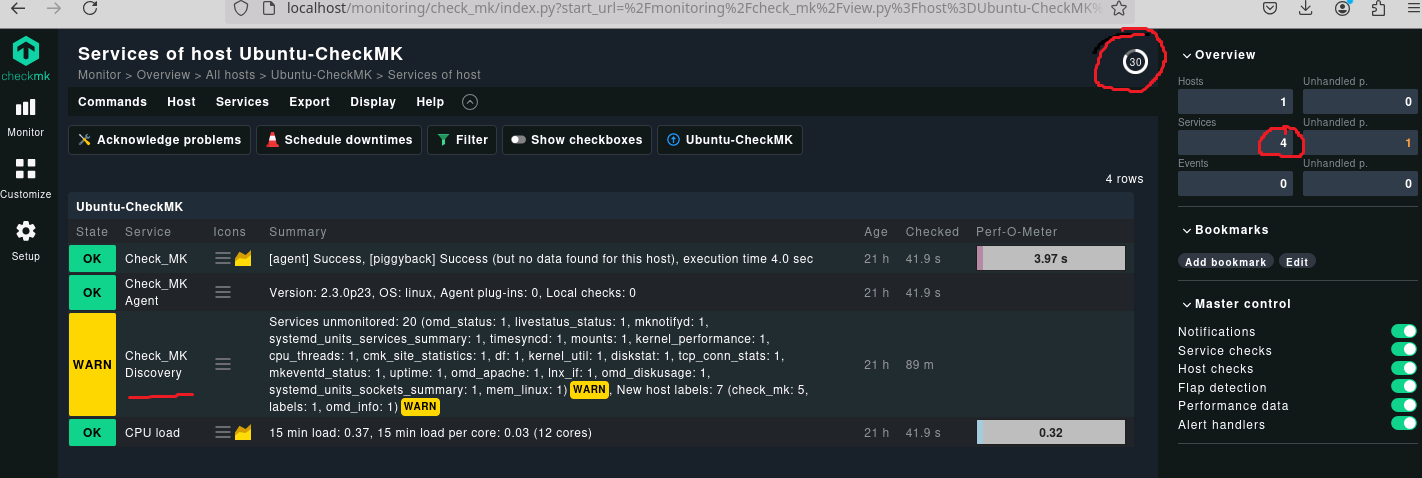Click the CPU load Perf-O-Meter bar
Image resolution: width=1422 pixels, height=478 pixels.
[x=1050, y=433]
